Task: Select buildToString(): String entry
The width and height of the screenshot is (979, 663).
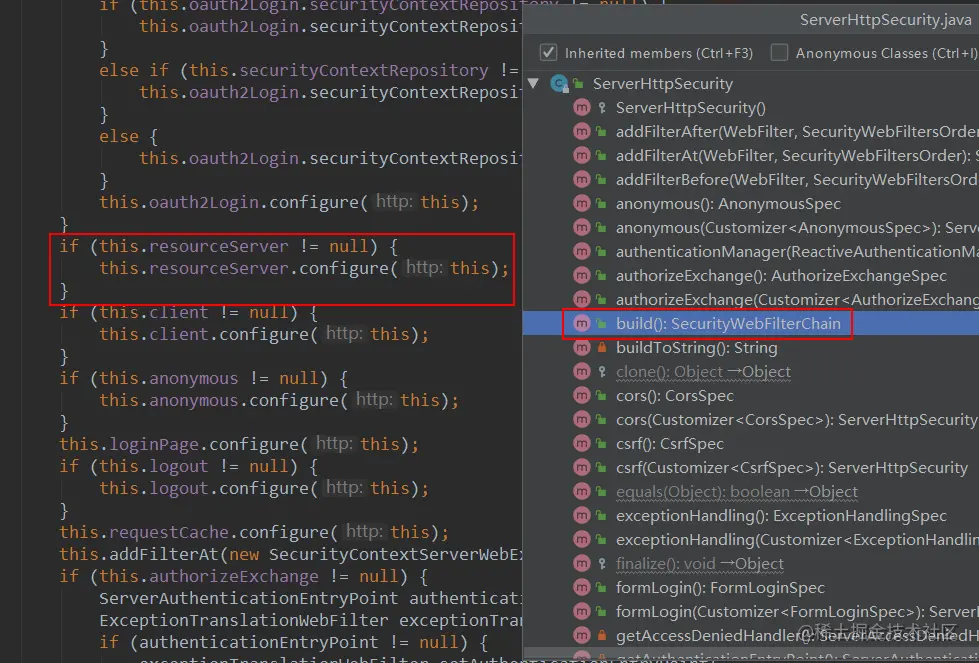Action: pyautogui.click(x=697, y=348)
